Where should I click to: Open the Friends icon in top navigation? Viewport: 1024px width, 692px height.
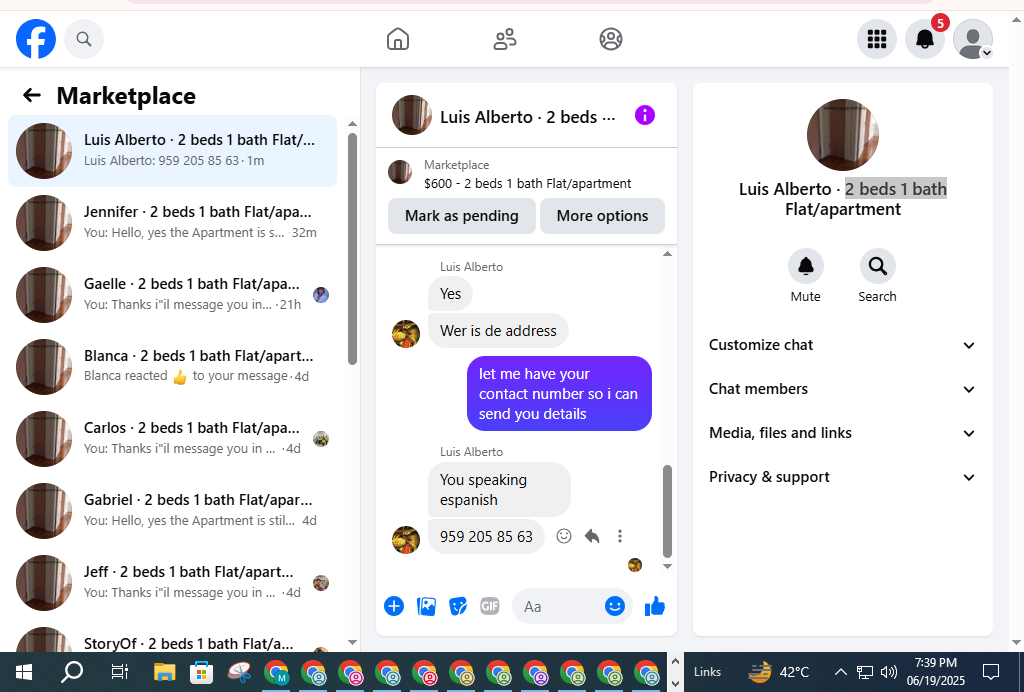504,39
